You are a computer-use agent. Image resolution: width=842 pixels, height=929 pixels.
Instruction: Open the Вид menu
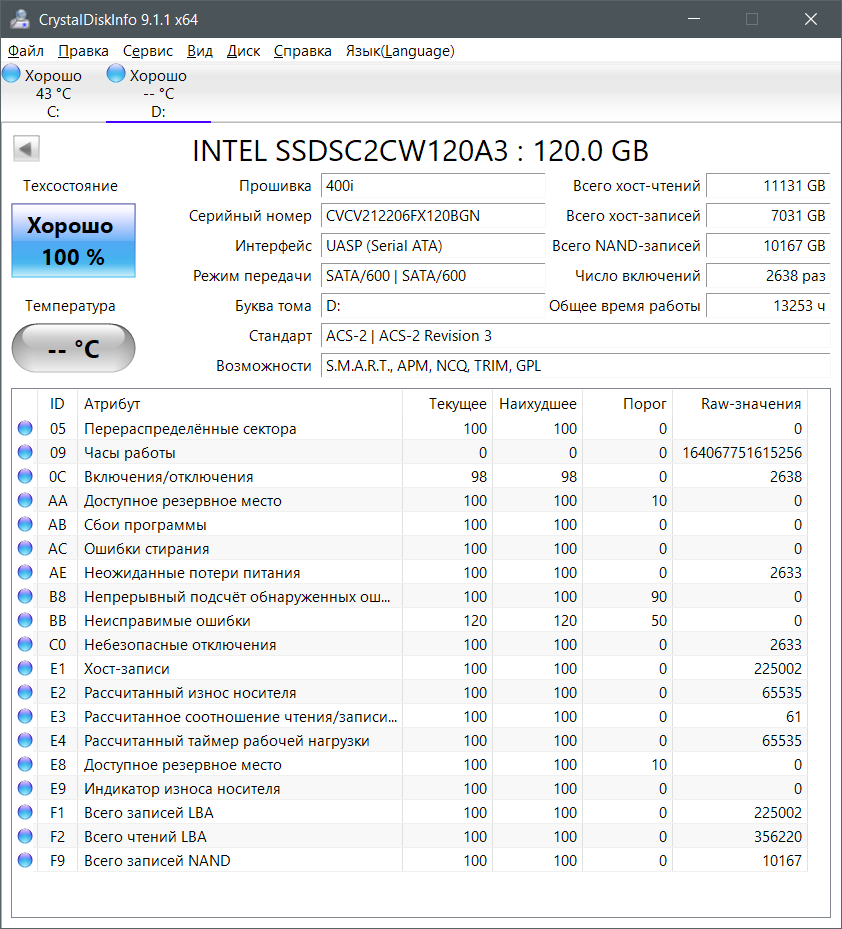200,52
